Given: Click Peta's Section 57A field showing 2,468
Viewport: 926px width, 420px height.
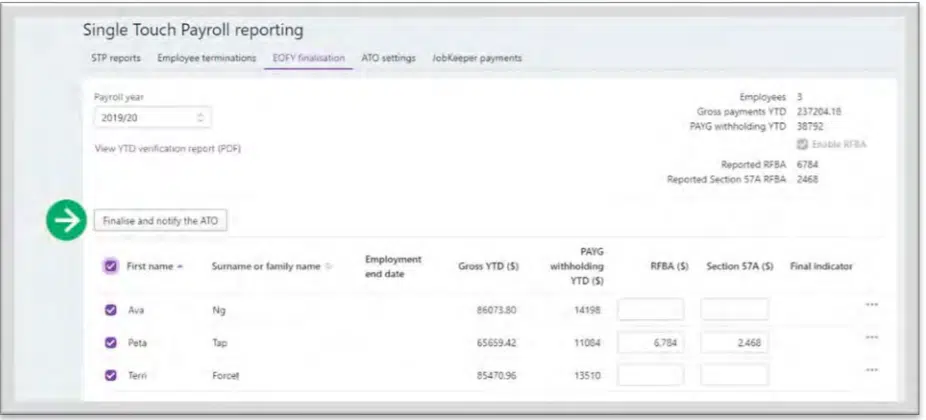Looking at the screenshot, I should click(x=735, y=343).
